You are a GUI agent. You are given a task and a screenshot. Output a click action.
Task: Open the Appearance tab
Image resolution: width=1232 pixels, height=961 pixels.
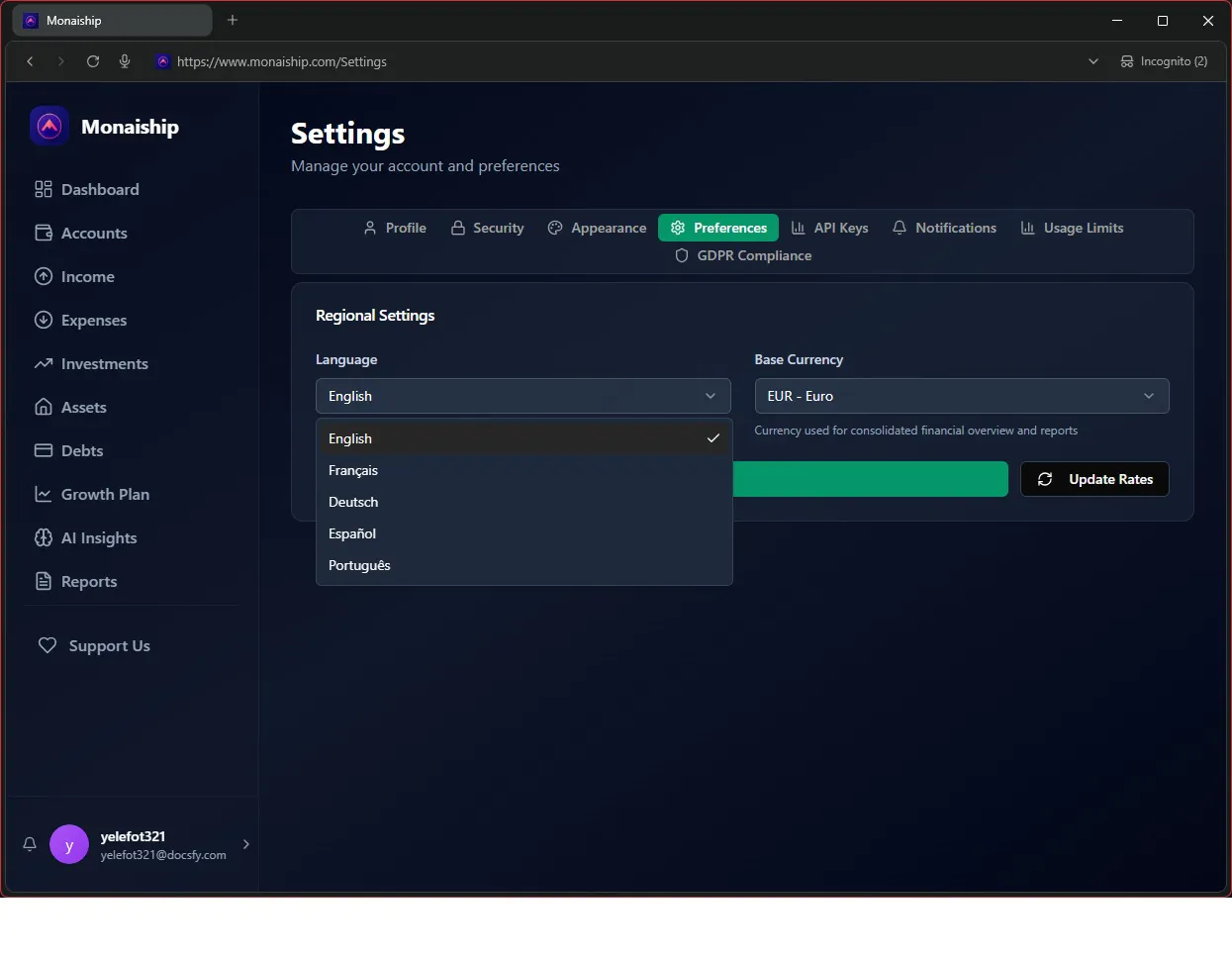point(597,228)
